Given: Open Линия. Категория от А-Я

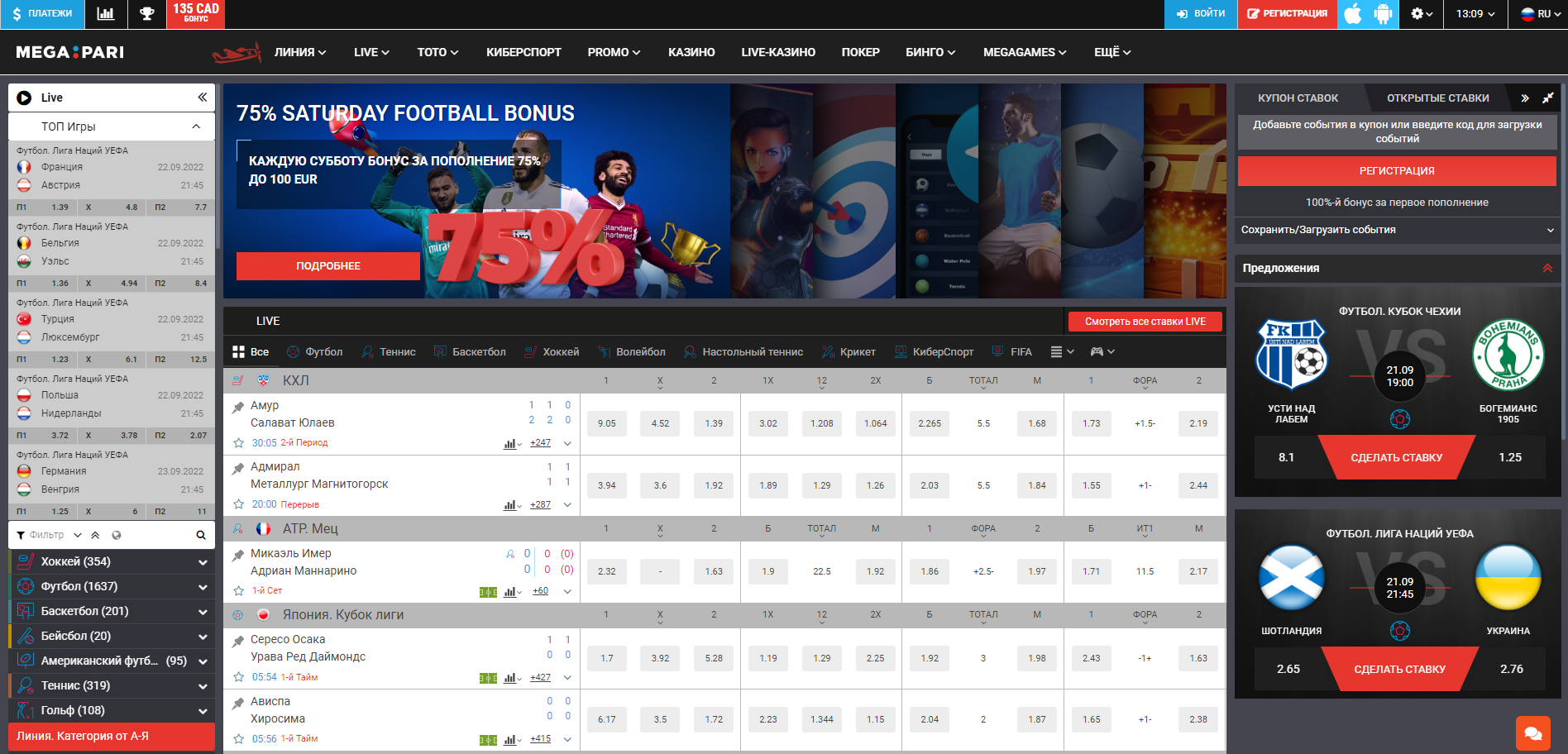Looking at the screenshot, I should coord(112,736).
